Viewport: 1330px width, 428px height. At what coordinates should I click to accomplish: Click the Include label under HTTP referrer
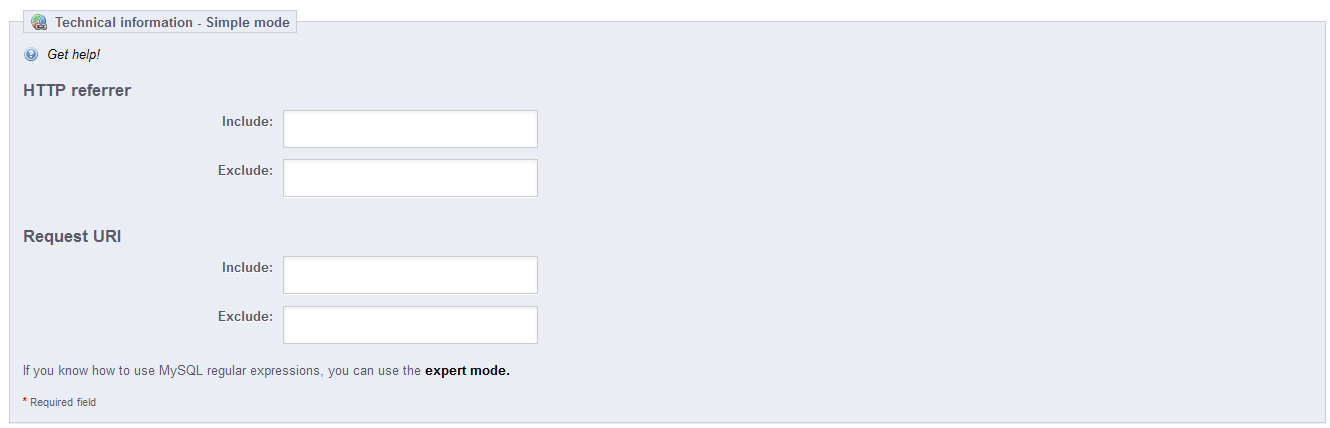247,121
